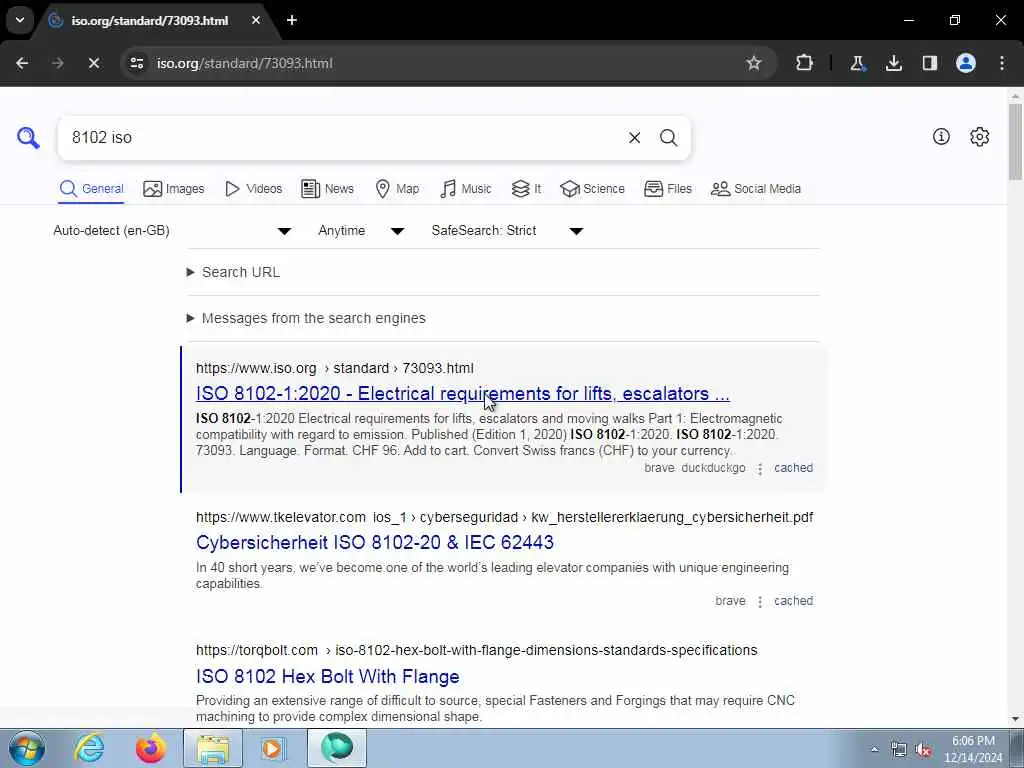Show hidden system tray icons
Screen dimensions: 1024x768
(874, 749)
